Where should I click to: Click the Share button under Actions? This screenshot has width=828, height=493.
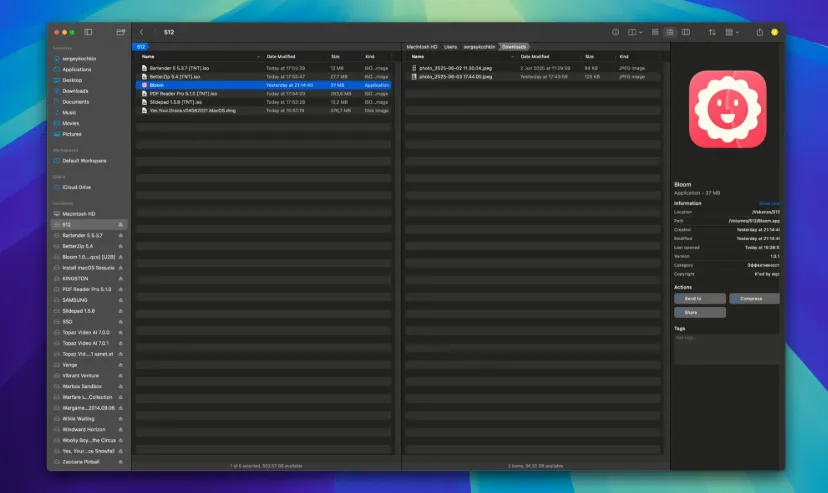[x=700, y=312]
